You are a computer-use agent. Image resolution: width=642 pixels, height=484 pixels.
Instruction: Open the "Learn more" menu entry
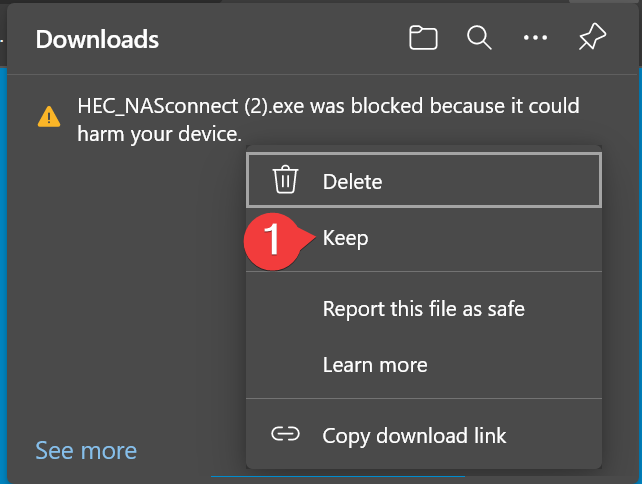point(375,365)
